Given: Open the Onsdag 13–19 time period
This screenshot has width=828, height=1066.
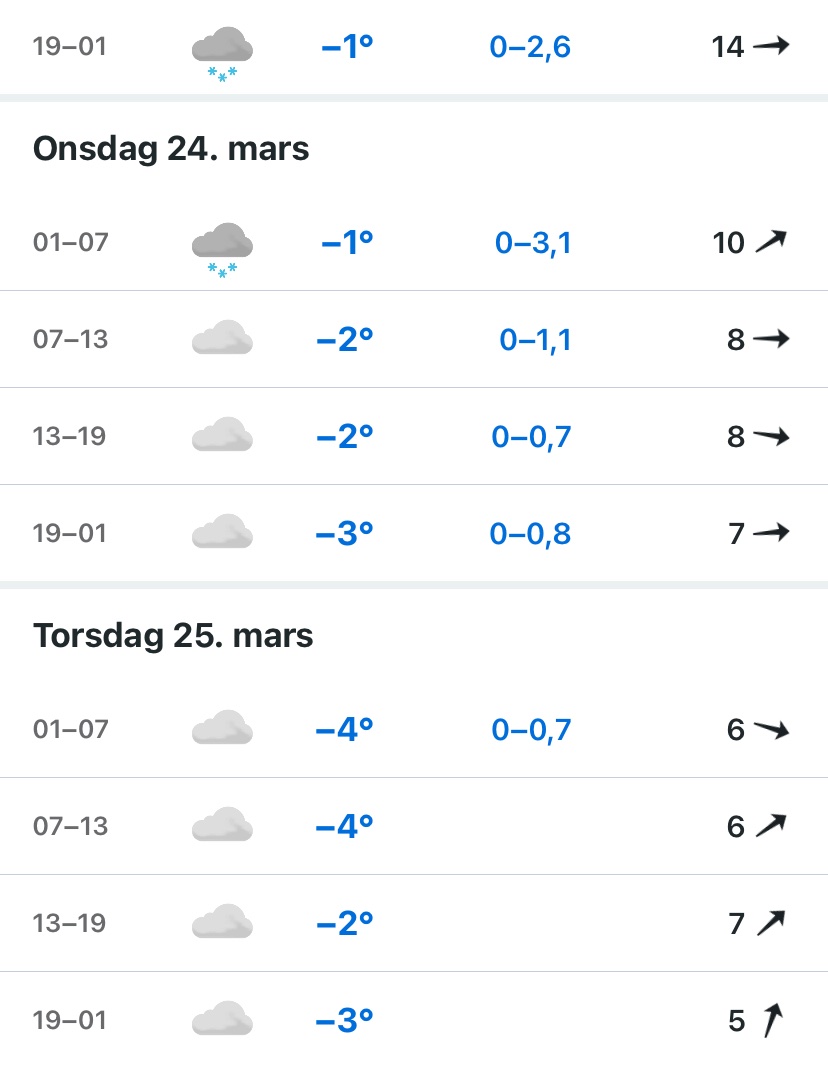Looking at the screenshot, I should [x=70, y=437].
